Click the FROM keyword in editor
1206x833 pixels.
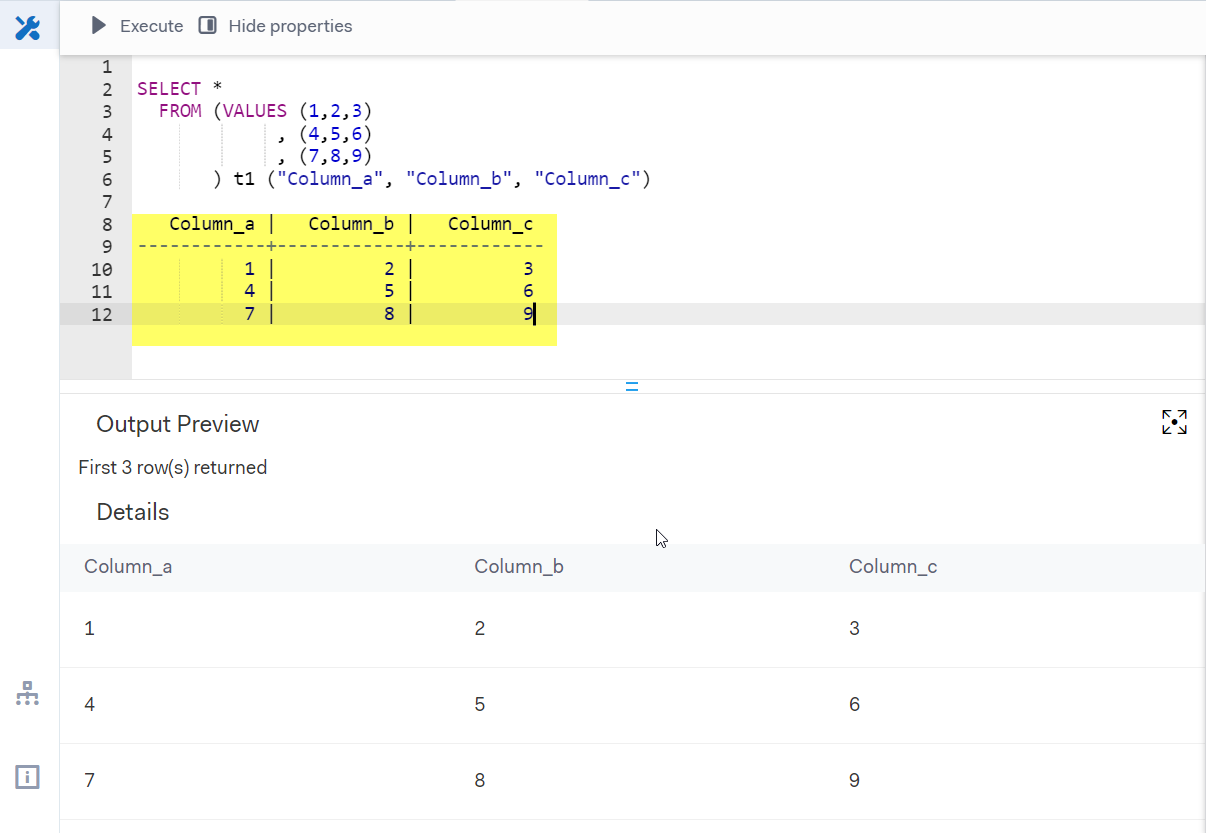tap(180, 111)
